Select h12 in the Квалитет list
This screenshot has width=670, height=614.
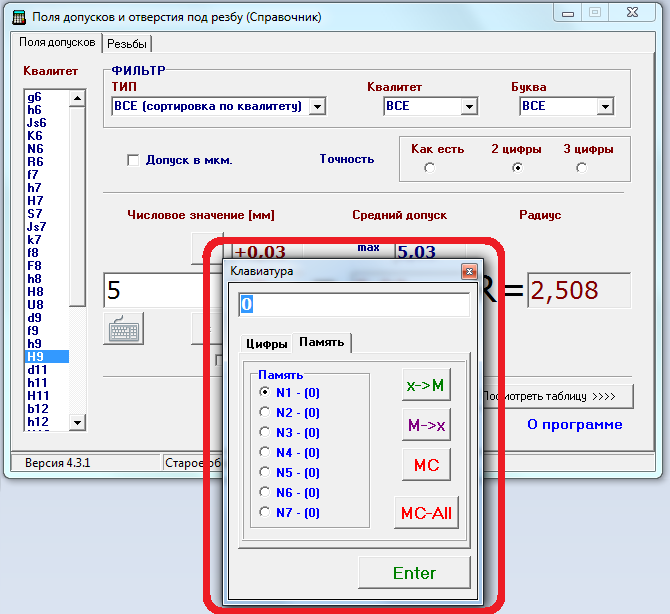point(47,422)
